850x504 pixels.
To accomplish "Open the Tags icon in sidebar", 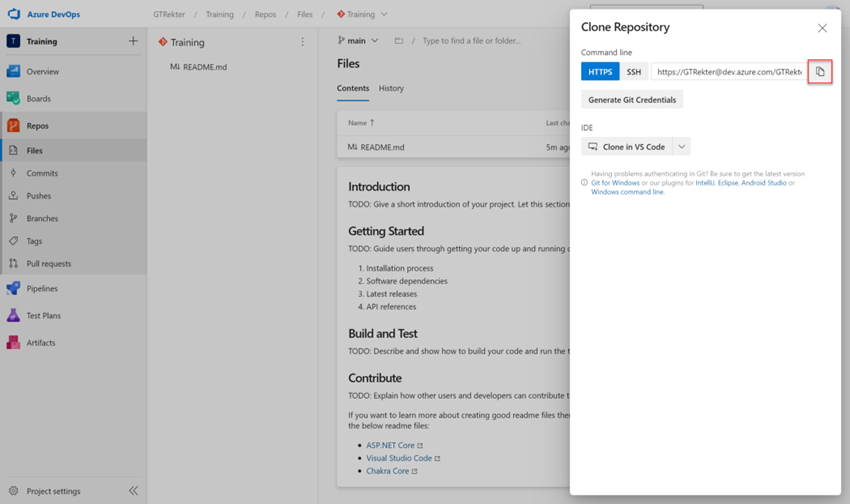I will point(14,241).
